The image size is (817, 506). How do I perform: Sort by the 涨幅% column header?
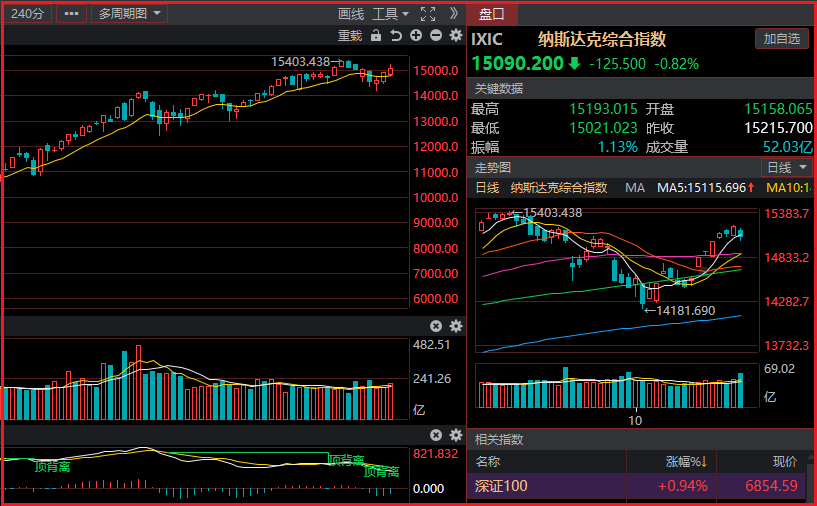coord(686,462)
